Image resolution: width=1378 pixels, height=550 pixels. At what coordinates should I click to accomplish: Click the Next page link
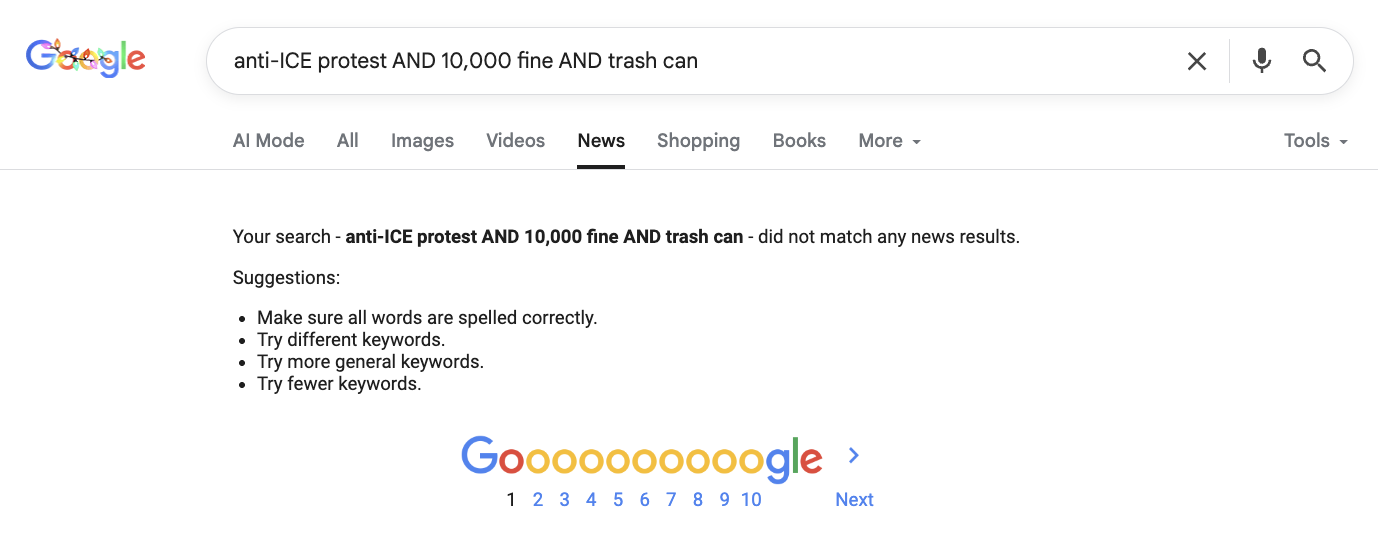(x=854, y=500)
